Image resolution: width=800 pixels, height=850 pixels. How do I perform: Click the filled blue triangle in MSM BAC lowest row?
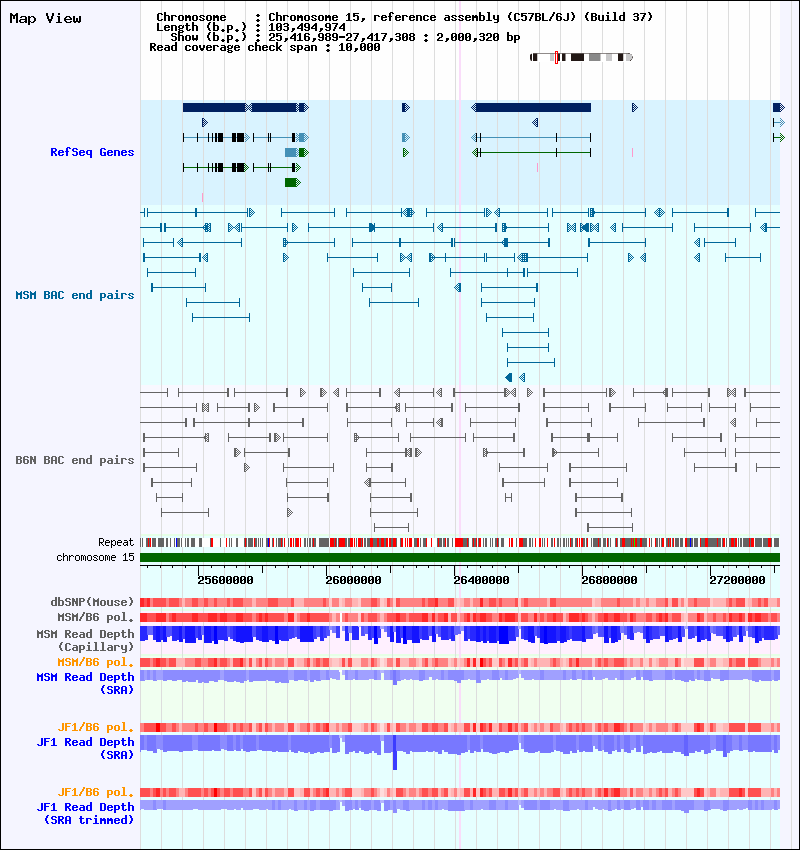tap(508, 377)
